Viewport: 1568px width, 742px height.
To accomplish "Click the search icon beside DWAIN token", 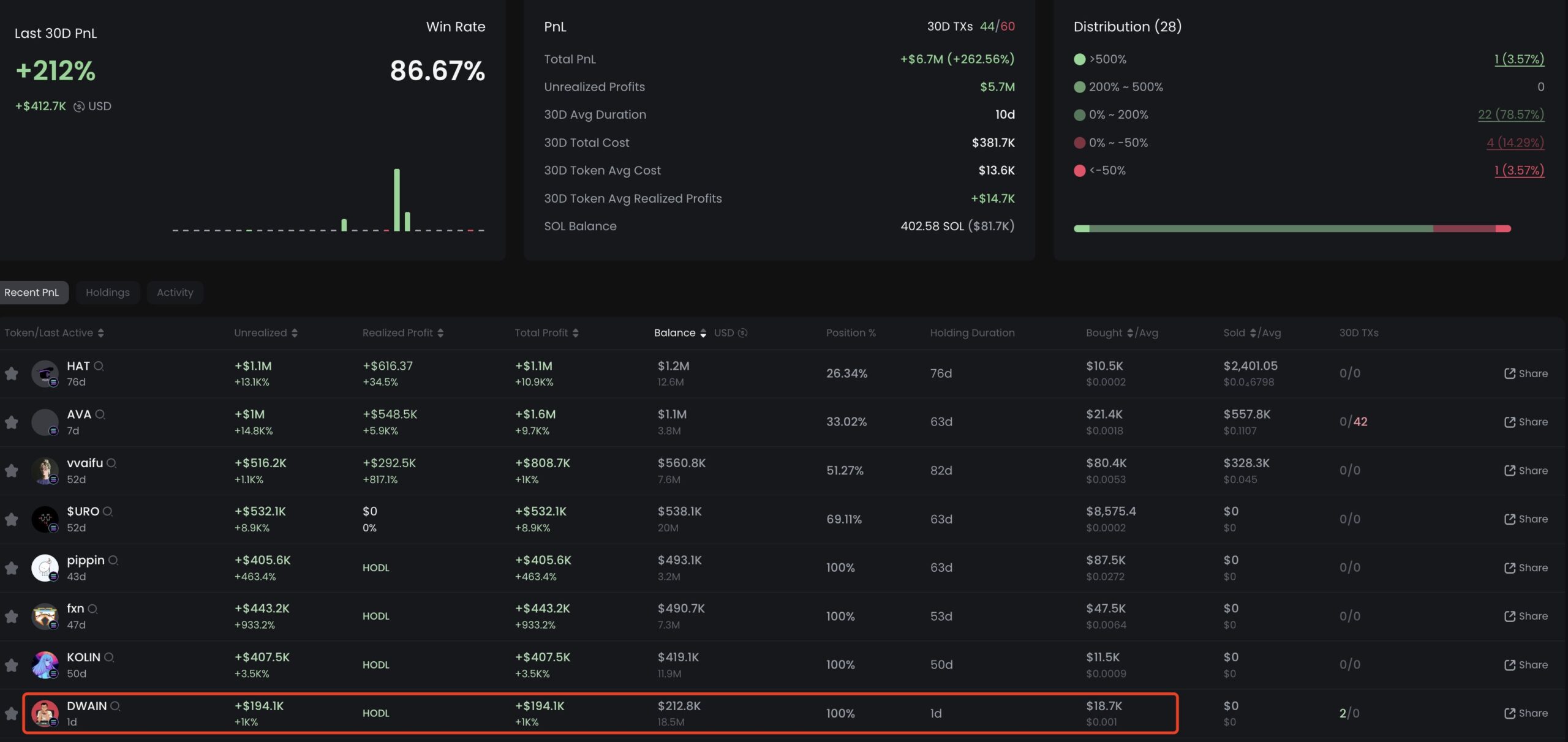I will (x=115, y=706).
